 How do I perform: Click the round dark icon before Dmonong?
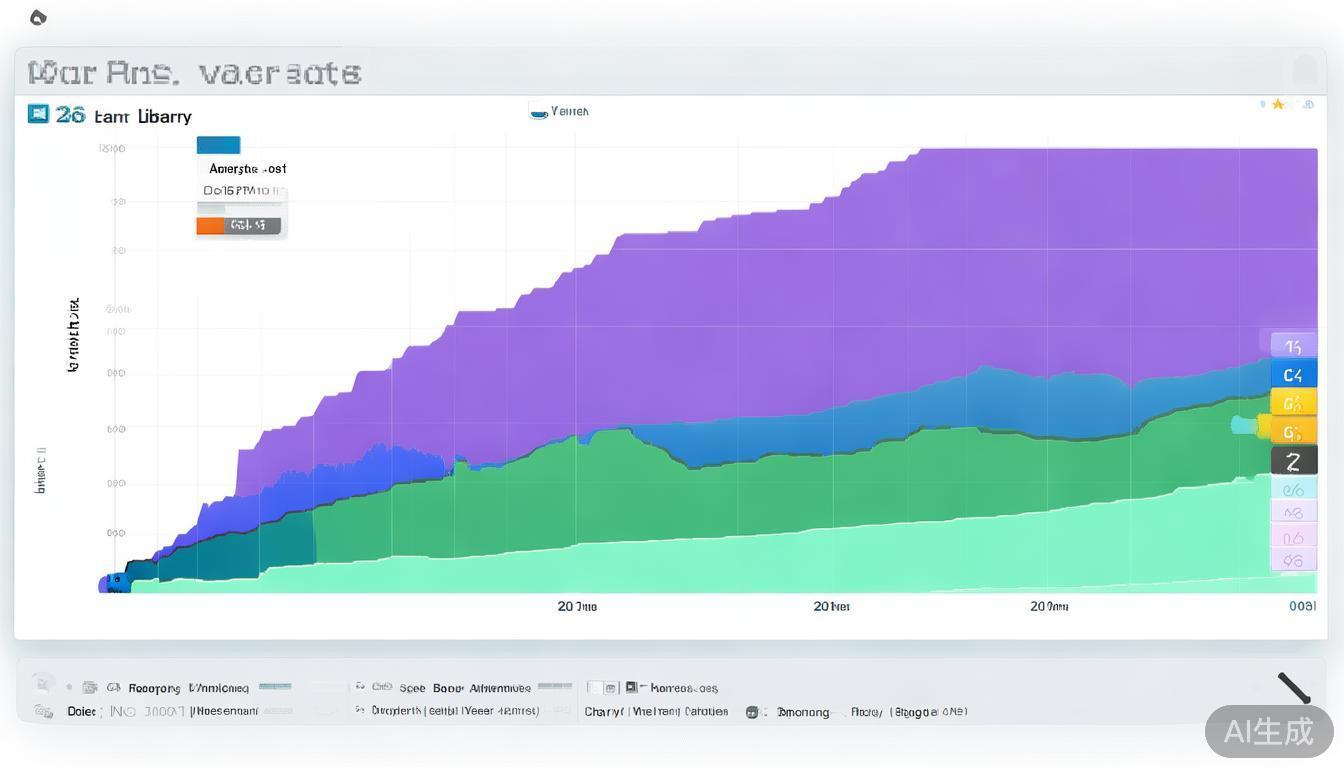[752, 712]
